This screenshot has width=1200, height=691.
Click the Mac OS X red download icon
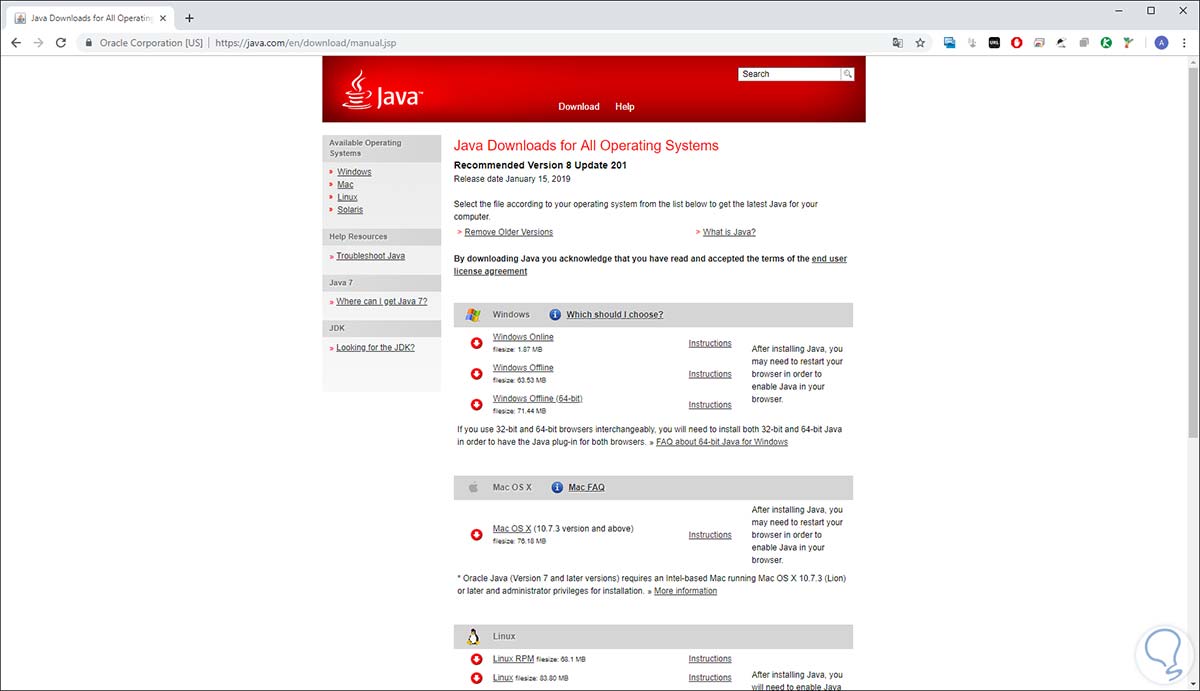(x=476, y=535)
